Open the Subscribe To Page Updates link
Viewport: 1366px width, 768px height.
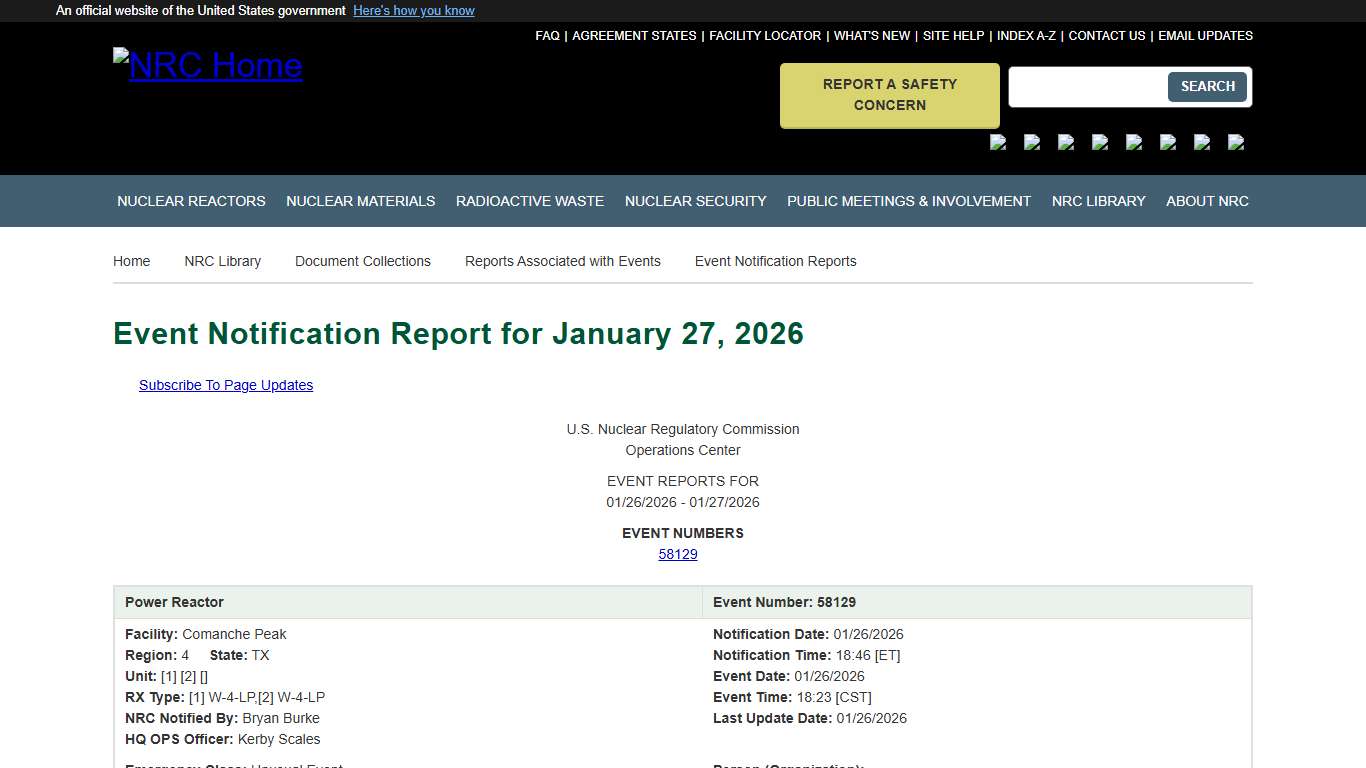click(x=226, y=385)
